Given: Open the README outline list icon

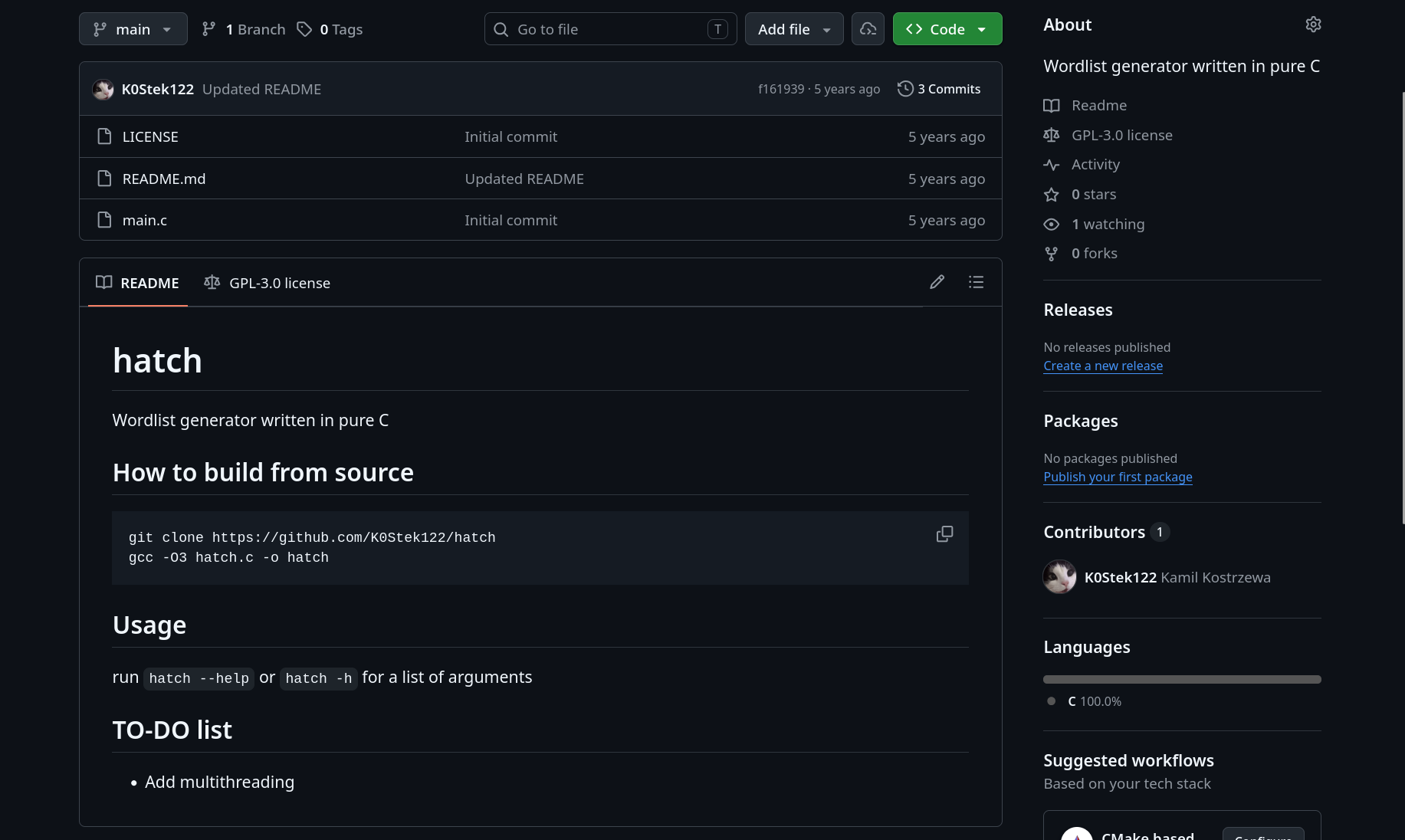Looking at the screenshot, I should (x=976, y=282).
